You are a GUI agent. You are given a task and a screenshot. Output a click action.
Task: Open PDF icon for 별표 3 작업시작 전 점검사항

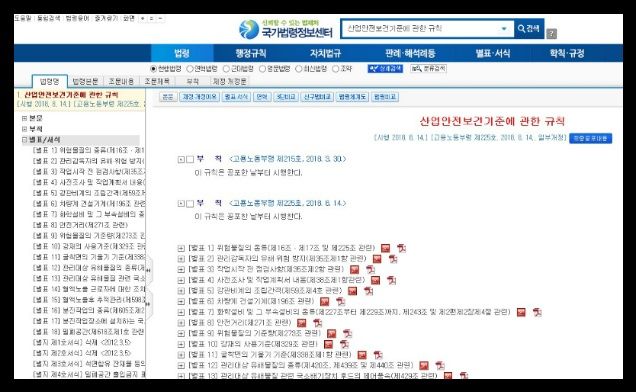[x=370, y=269]
